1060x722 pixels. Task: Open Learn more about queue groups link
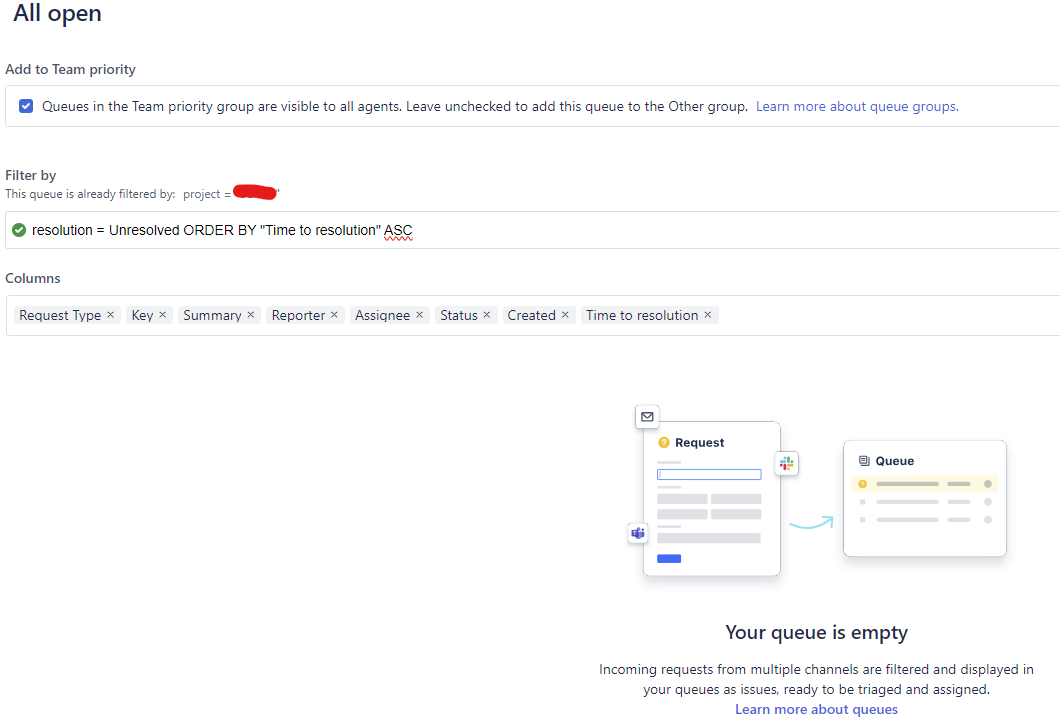(x=857, y=106)
